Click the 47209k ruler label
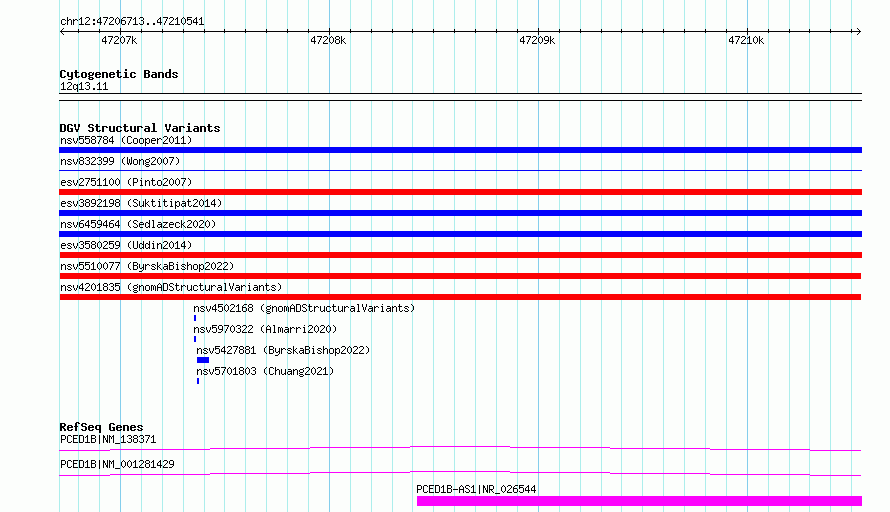The image size is (890, 512). pos(537,40)
